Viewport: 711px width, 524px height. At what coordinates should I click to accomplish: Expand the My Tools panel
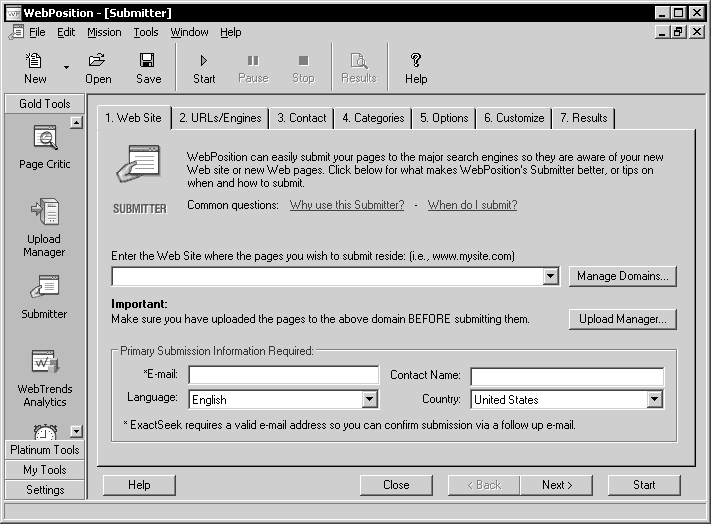(x=44, y=470)
